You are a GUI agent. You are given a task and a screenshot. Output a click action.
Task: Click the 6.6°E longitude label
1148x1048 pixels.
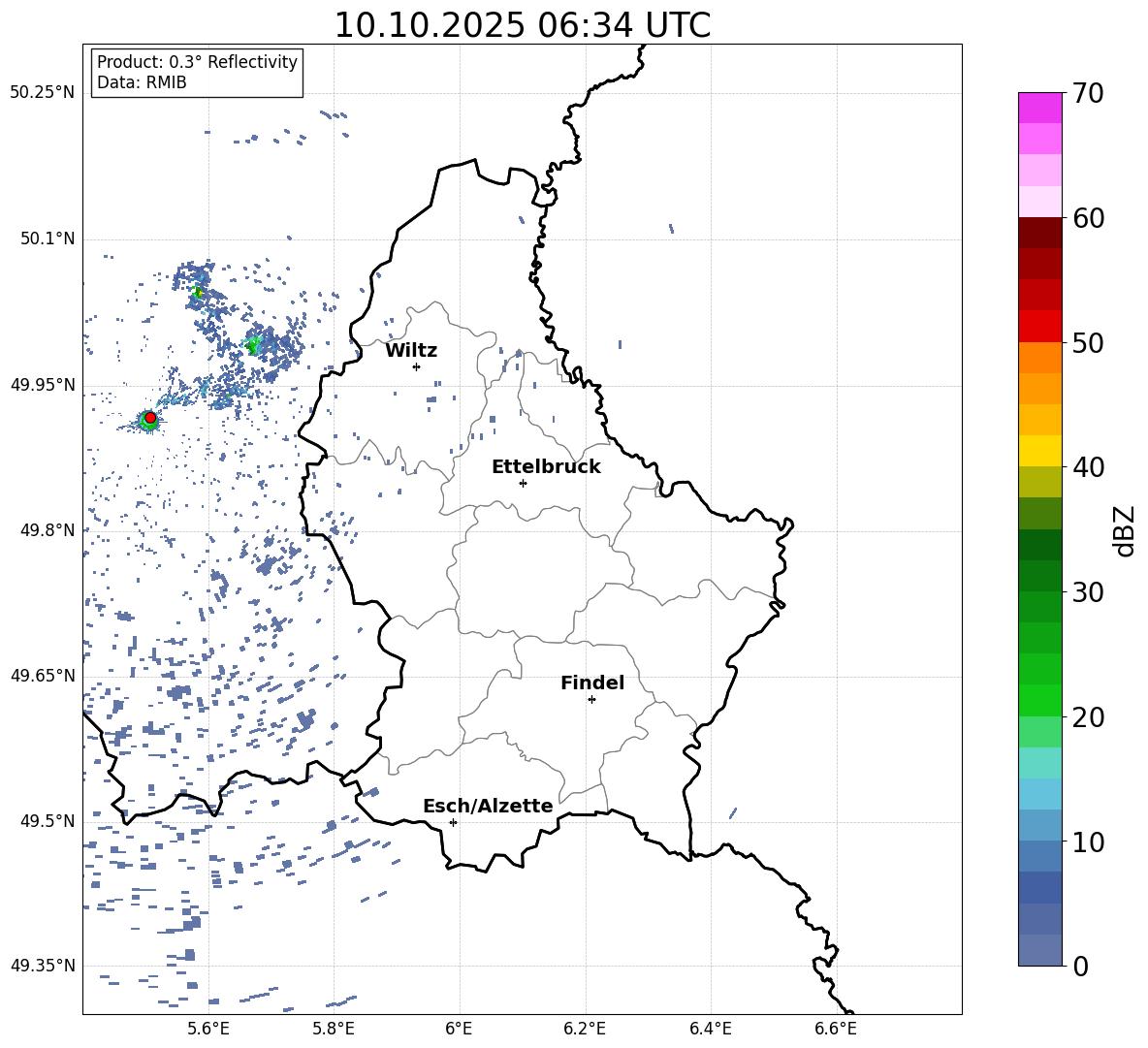tap(836, 1030)
